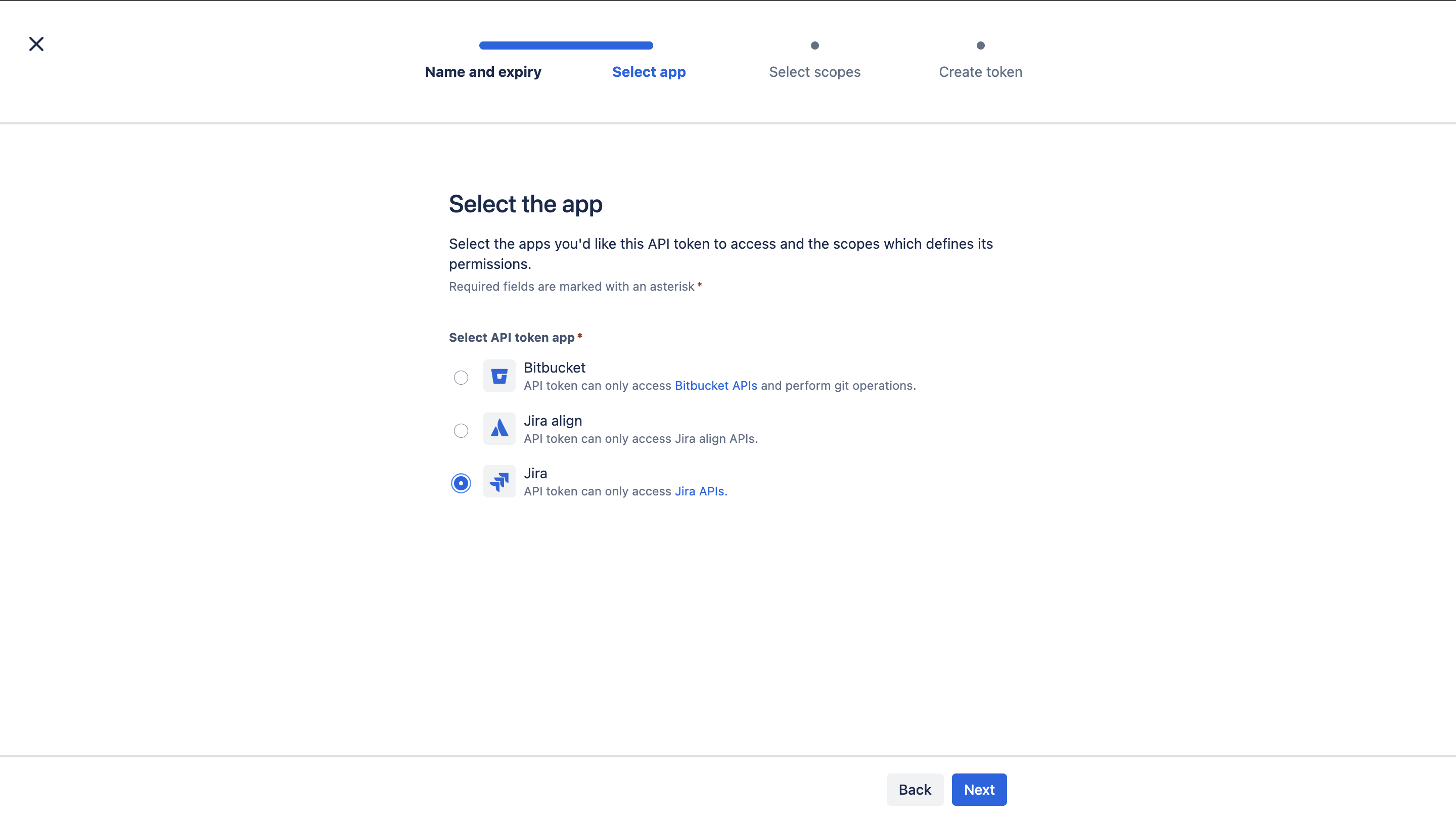Click the blue step progress bar
Screen dimensions: 1456x822
566,45
